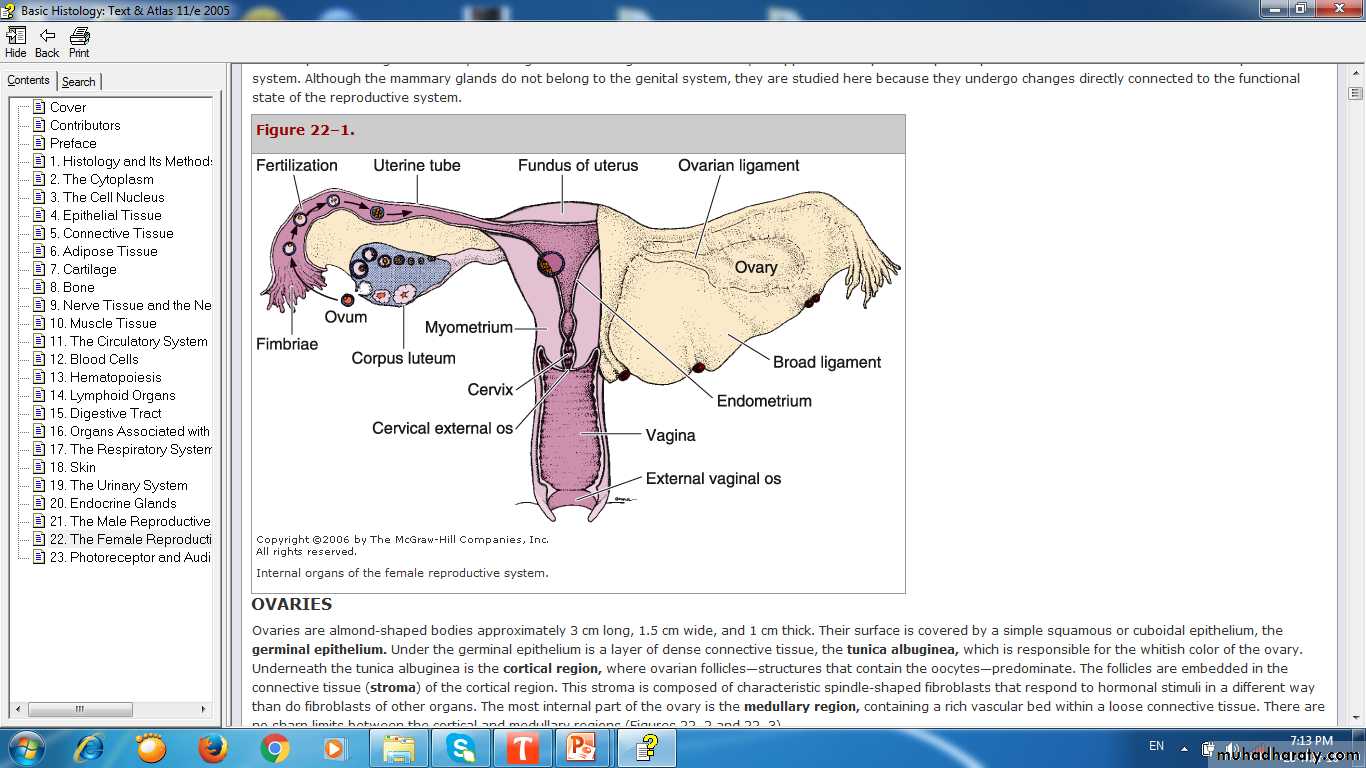Select 22. The Female Reproductive chapter

click(129, 539)
